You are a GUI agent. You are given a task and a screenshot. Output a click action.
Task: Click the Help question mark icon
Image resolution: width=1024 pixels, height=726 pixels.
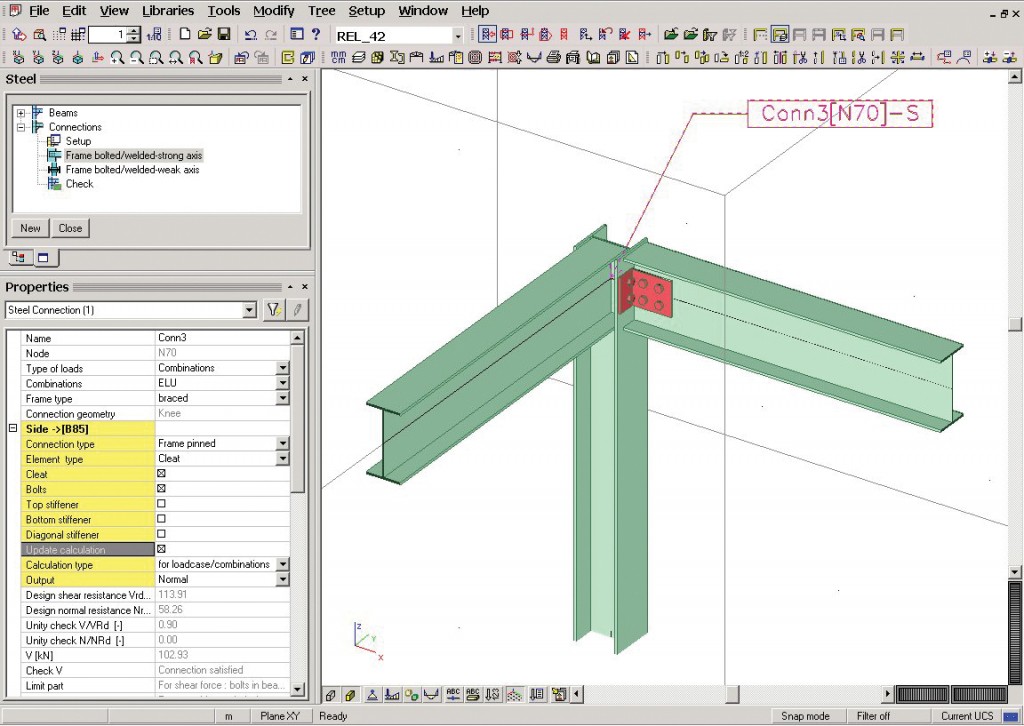tap(315, 33)
